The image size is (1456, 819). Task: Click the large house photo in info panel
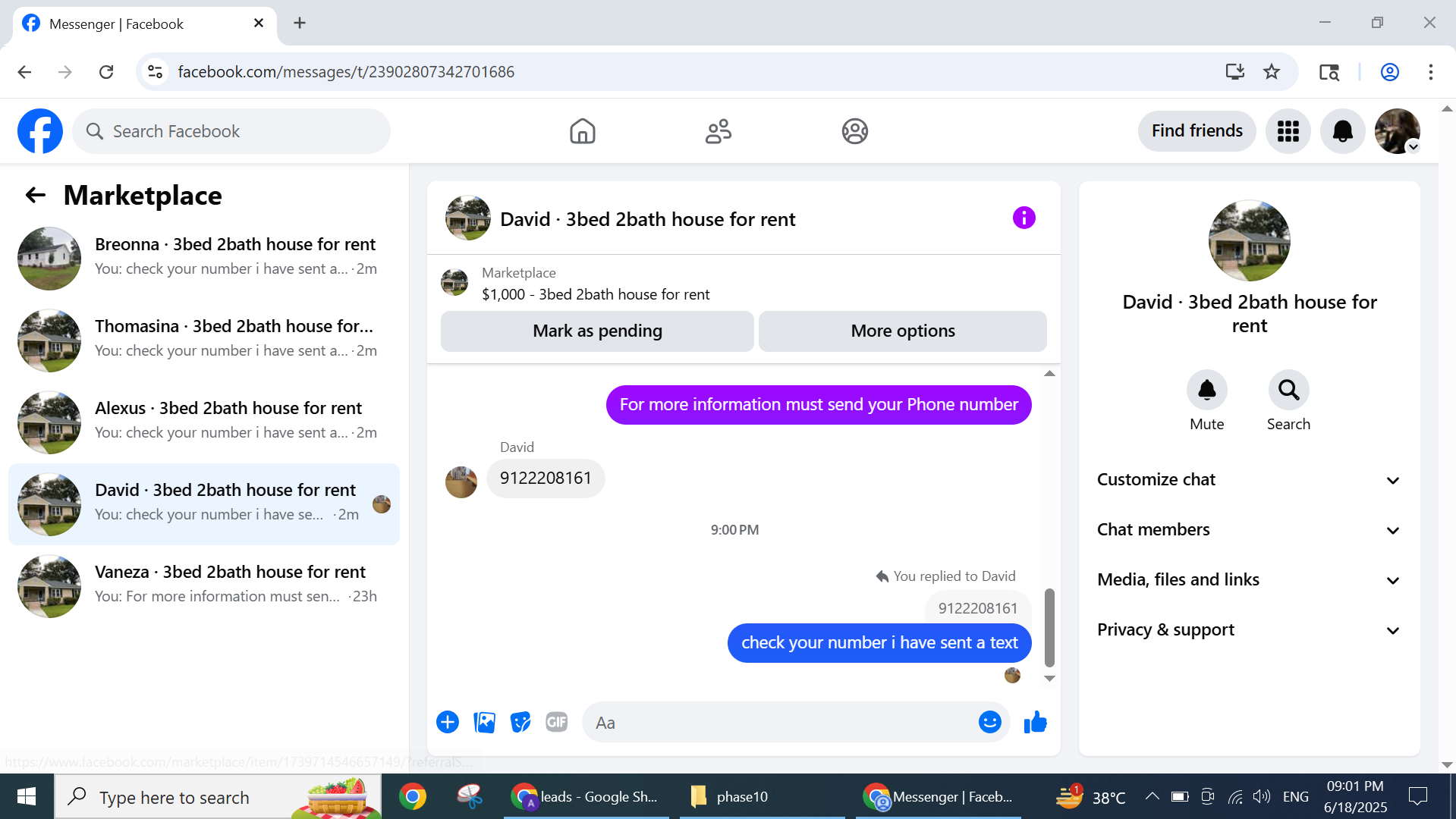coord(1249,240)
